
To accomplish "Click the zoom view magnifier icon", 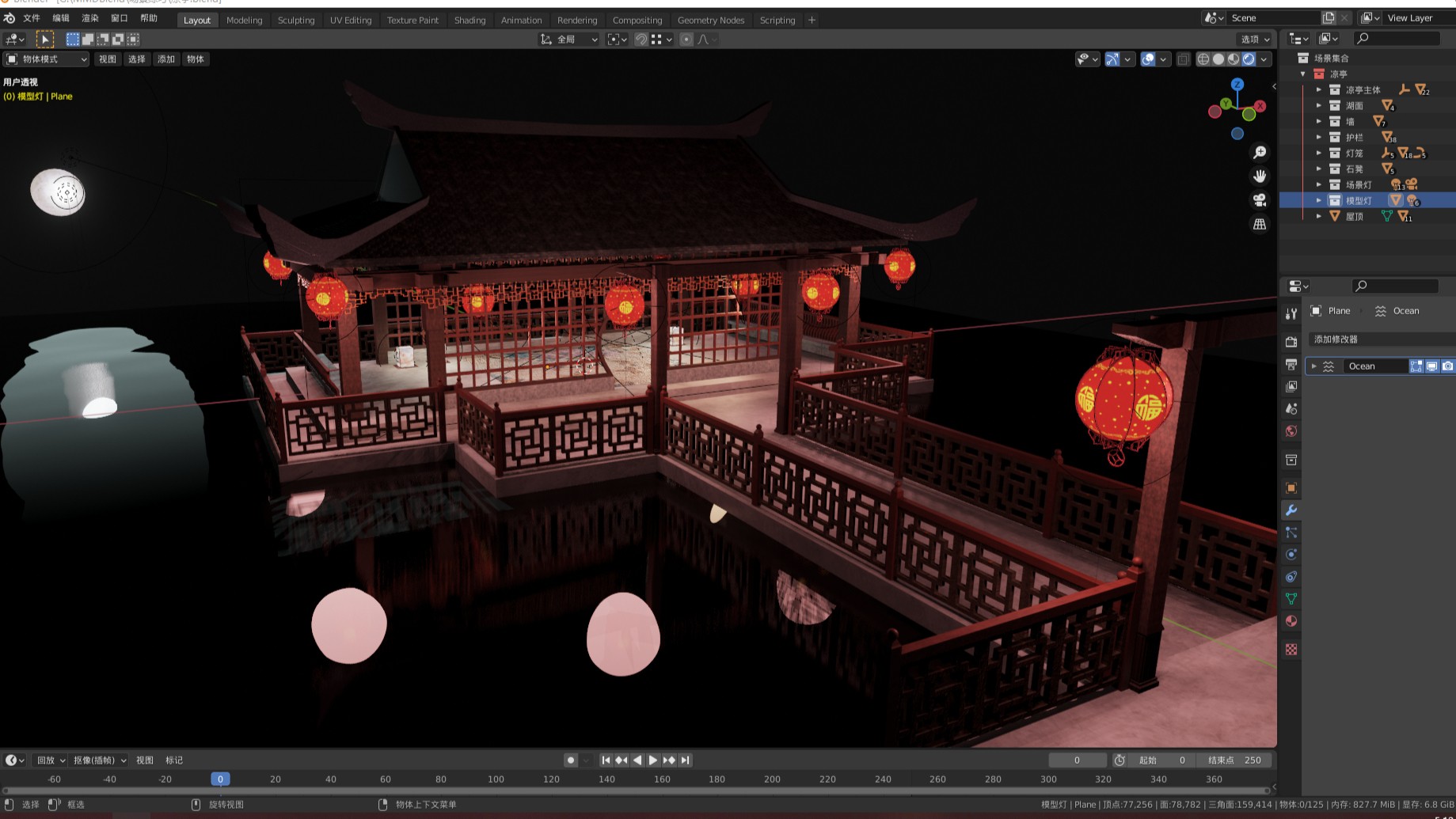I will tap(1260, 153).
